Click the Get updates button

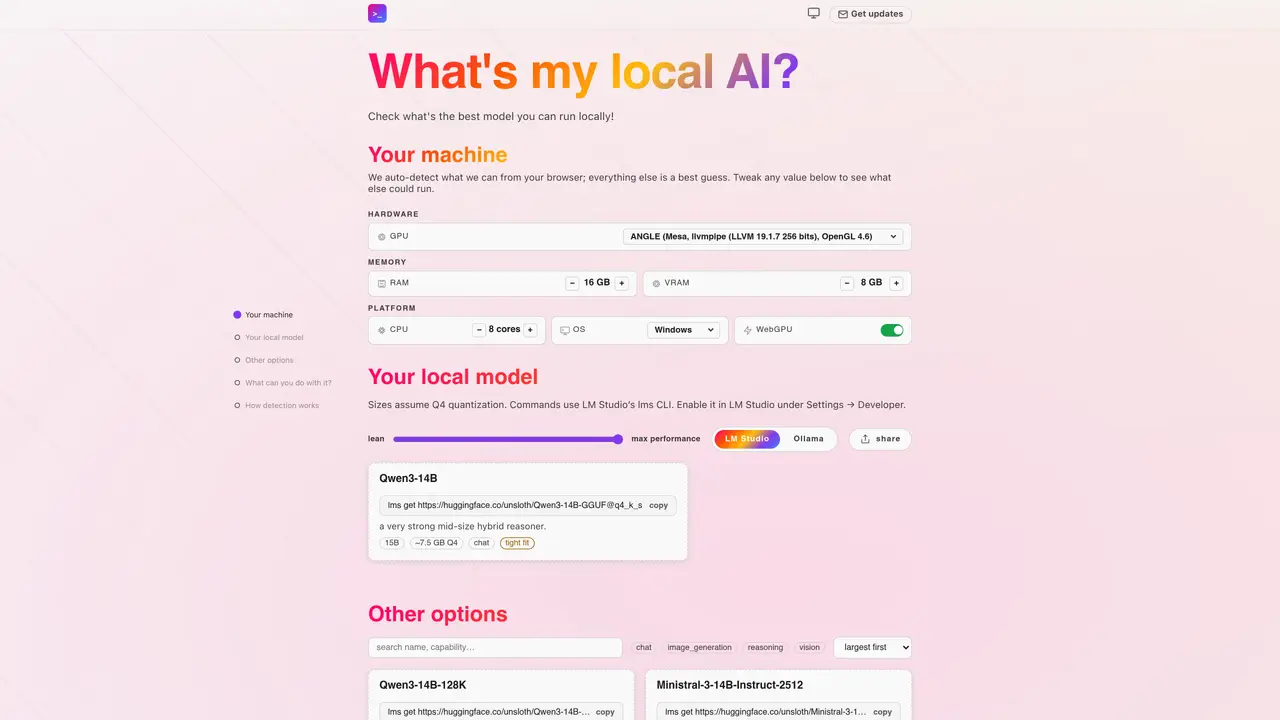point(870,14)
